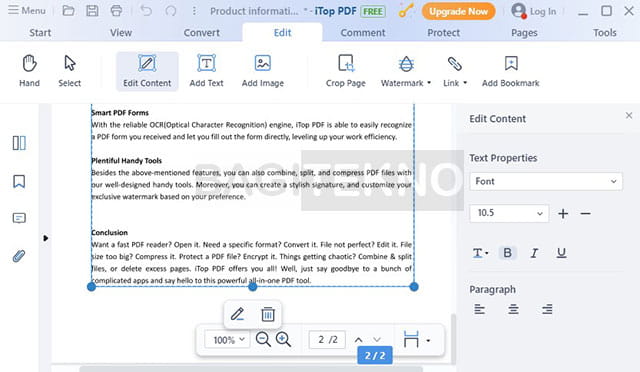Open the attachments paperclip panel
Viewport: 640px width, 372px height.
coord(19,256)
